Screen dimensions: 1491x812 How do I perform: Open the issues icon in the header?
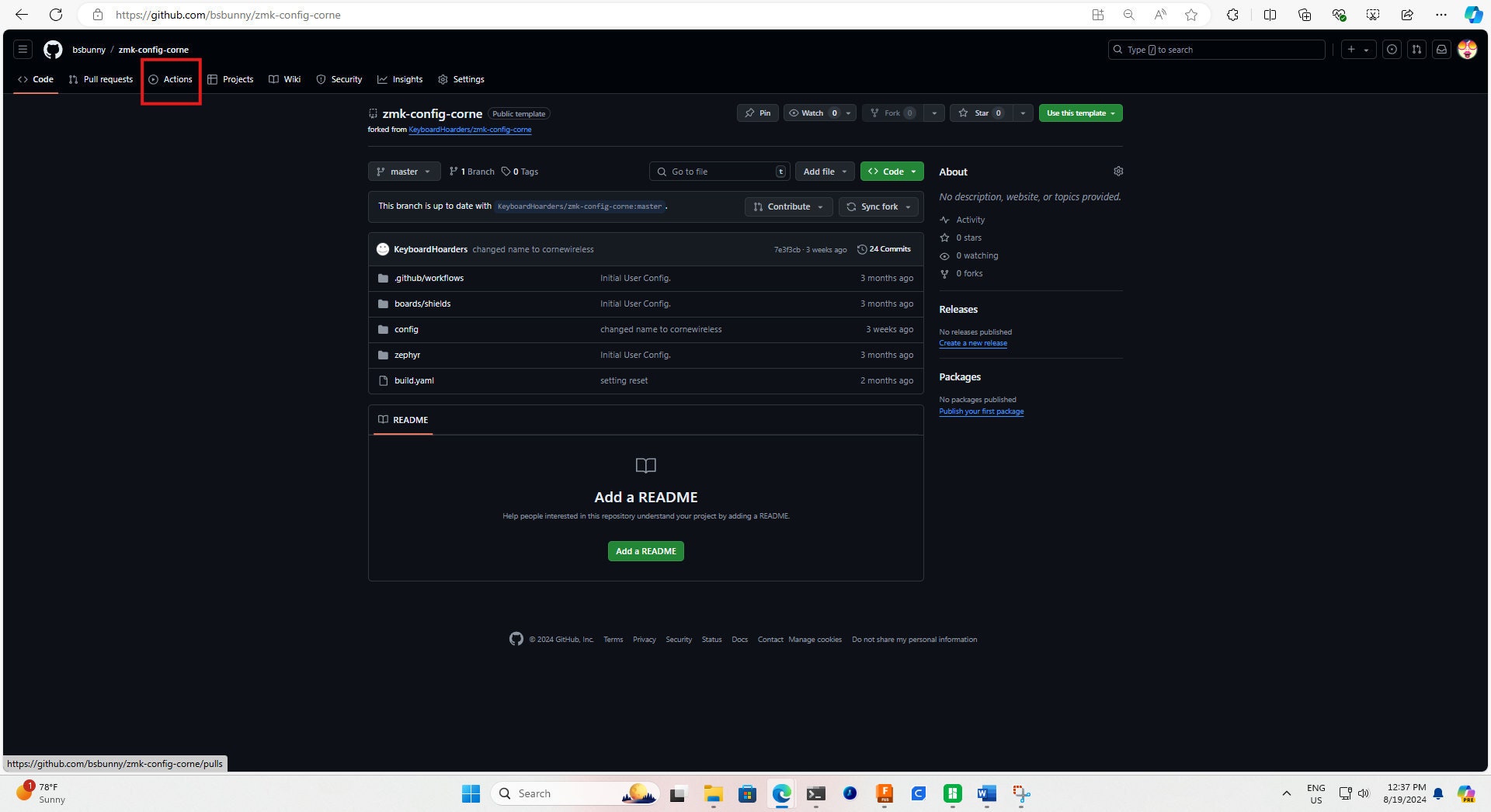click(1392, 50)
